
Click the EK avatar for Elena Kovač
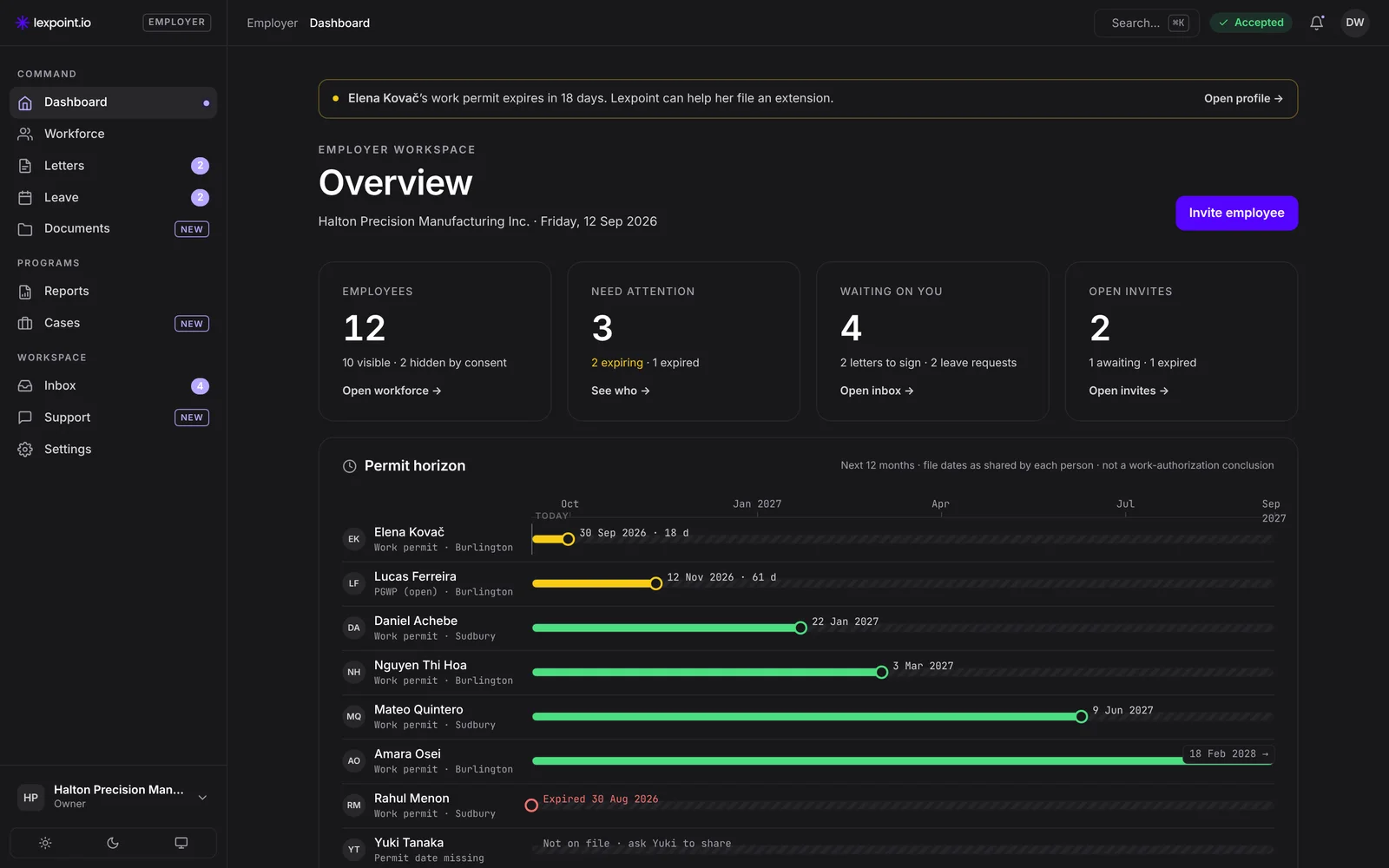(354, 539)
